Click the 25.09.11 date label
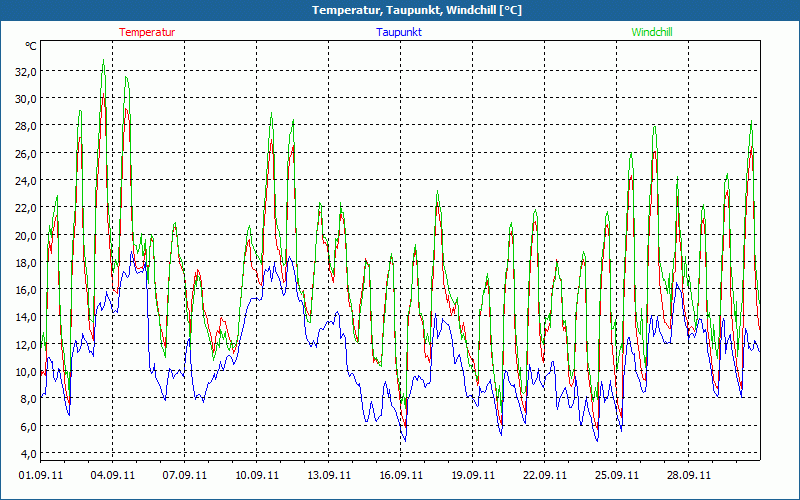800x500 pixels. [616, 475]
